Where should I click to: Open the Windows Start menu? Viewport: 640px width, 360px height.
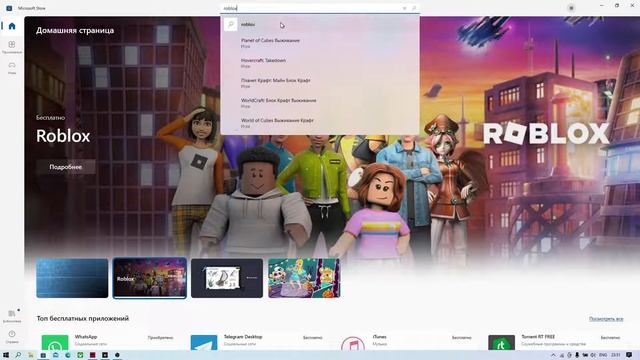pos(6,355)
